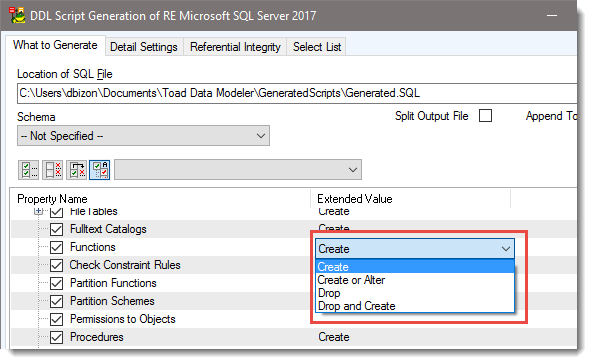The width and height of the screenshot is (592, 364).
Task: Uncheck the Functions checkbox
Action: (x=57, y=247)
